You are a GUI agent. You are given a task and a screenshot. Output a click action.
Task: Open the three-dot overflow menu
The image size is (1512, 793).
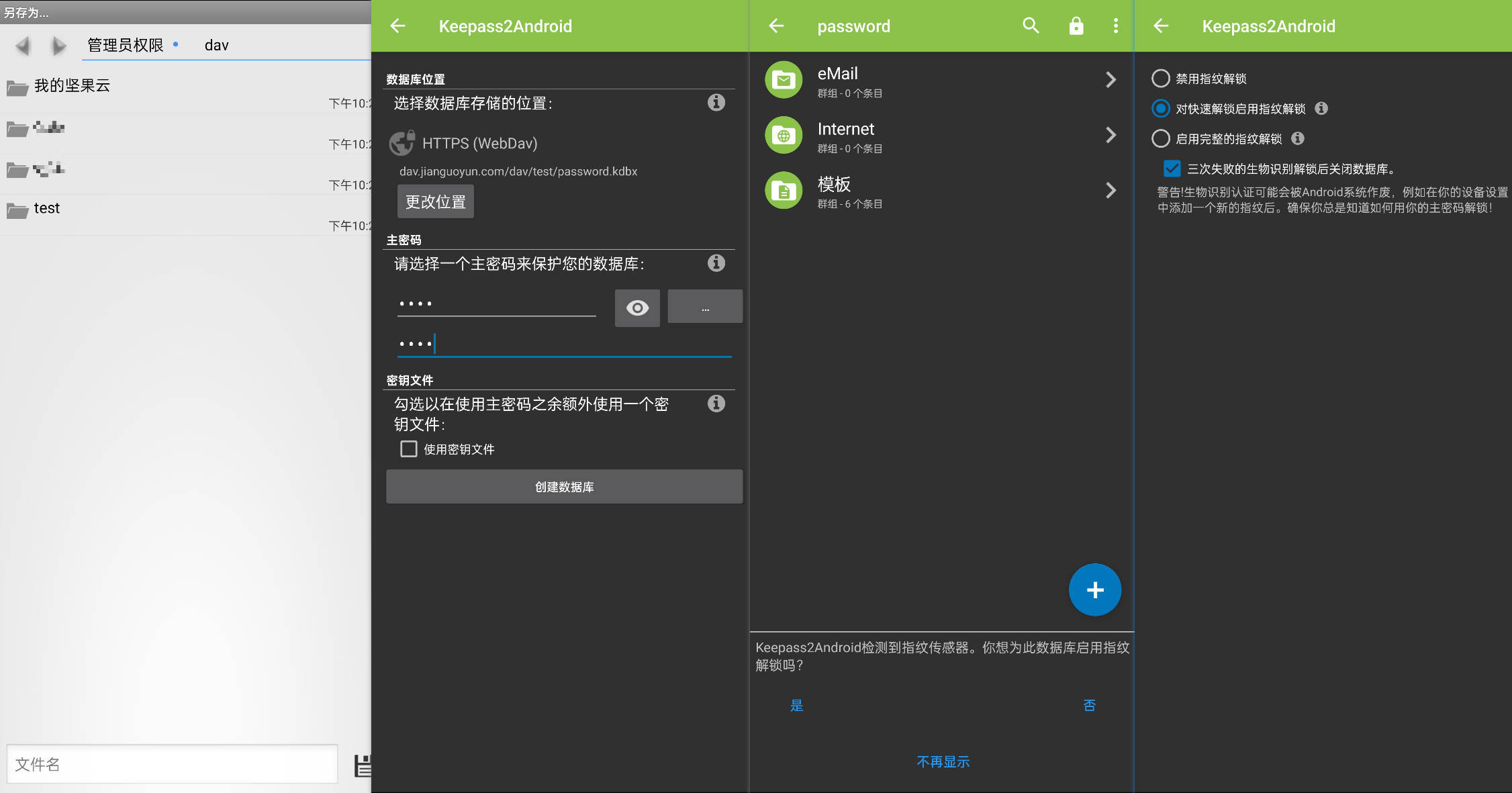pyautogui.click(x=1115, y=26)
